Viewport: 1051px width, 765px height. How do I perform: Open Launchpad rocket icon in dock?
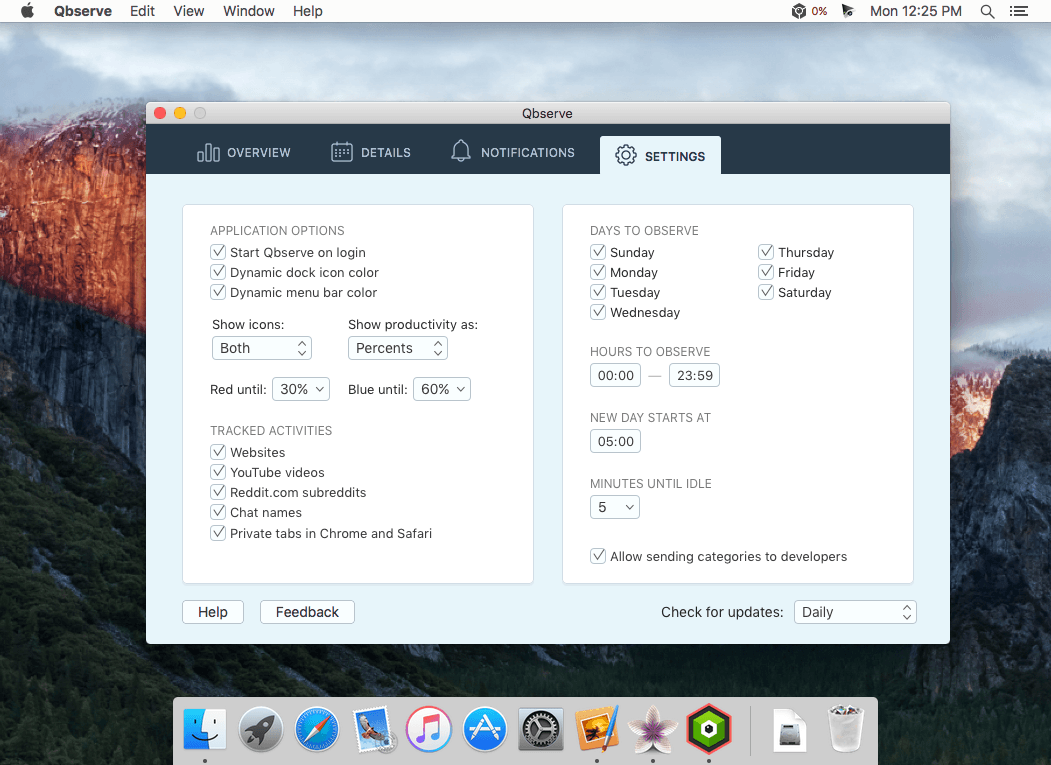(261, 728)
